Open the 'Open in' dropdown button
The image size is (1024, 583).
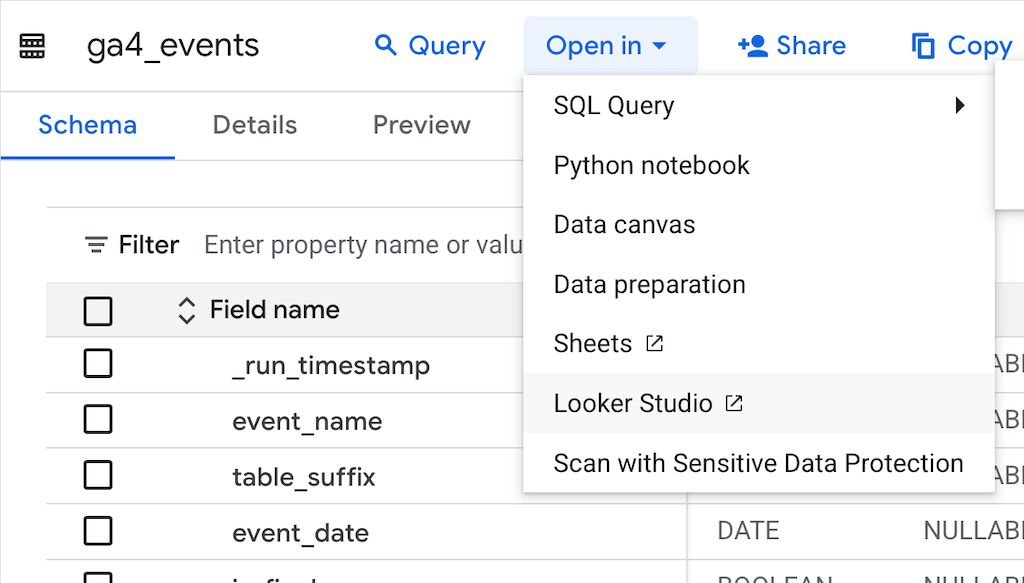coord(611,46)
